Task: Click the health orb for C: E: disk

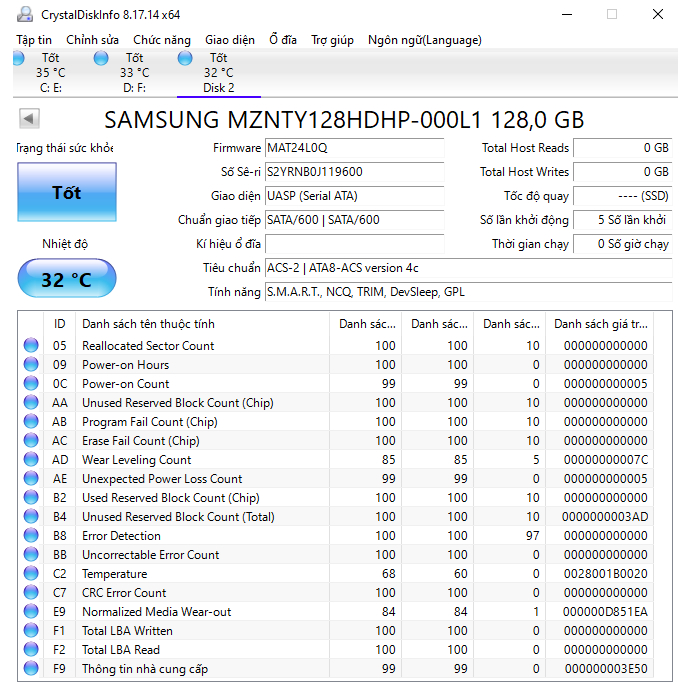Action: point(18,59)
